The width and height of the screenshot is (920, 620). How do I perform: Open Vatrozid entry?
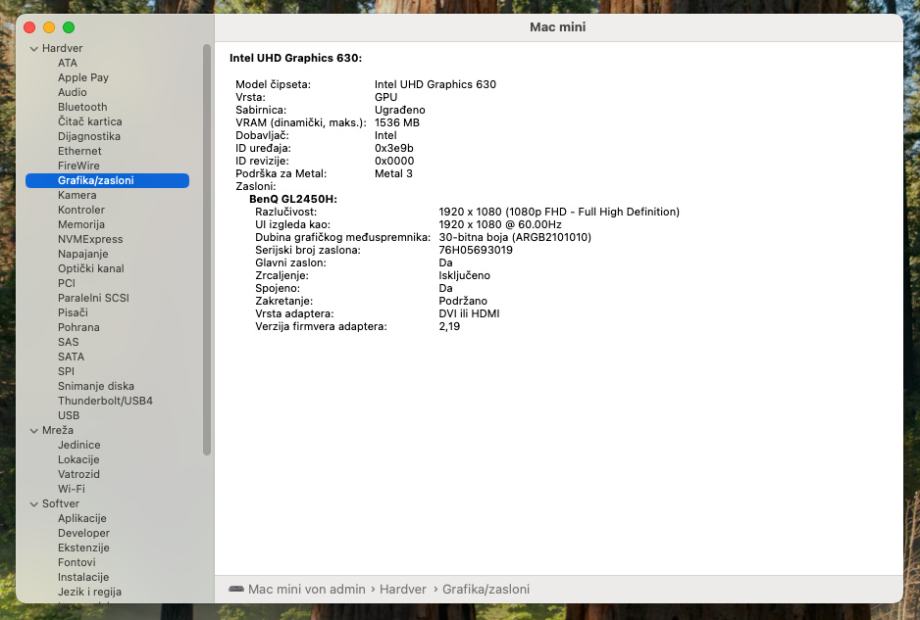point(79,474)
